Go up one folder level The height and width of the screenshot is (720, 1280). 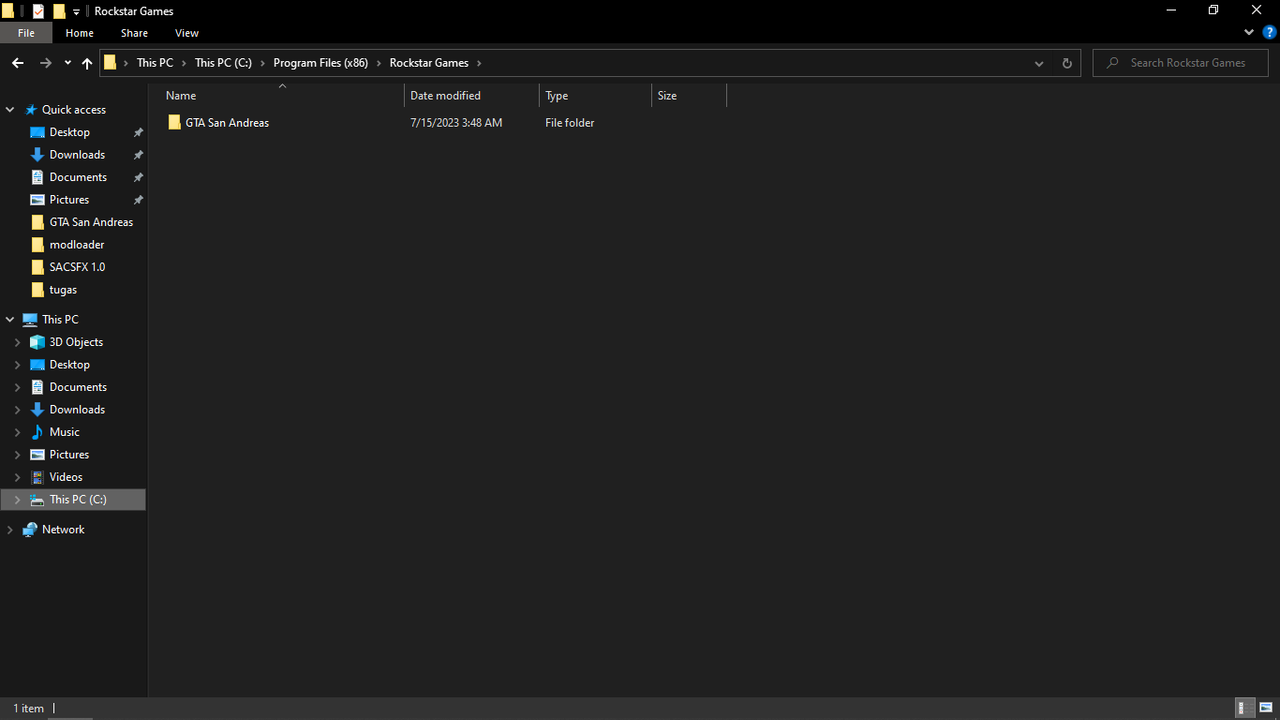[87, 63]
